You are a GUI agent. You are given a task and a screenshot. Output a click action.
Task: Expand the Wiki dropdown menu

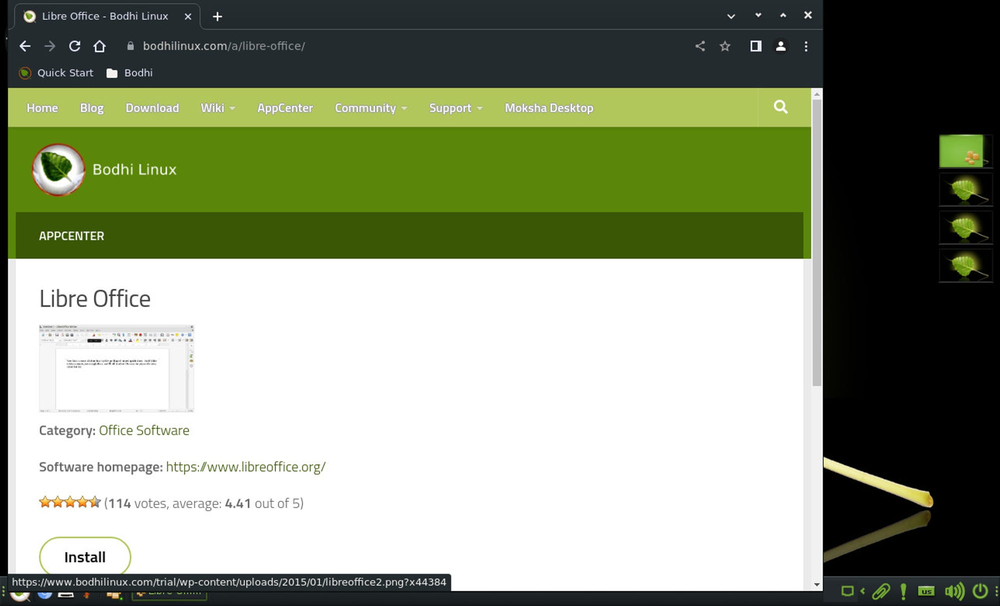click(217, 108)
